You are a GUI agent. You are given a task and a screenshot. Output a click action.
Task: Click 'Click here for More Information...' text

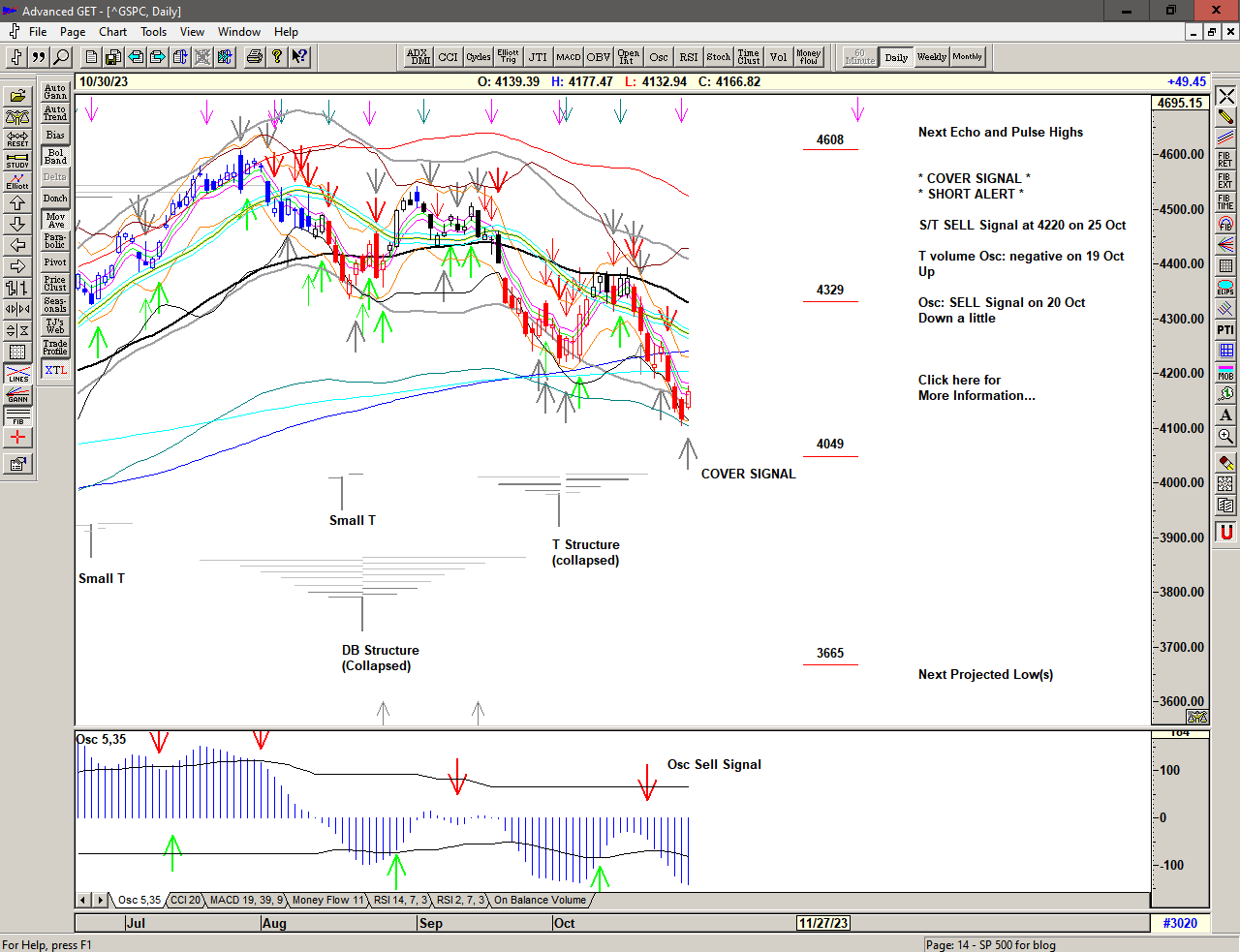(976, 387)
